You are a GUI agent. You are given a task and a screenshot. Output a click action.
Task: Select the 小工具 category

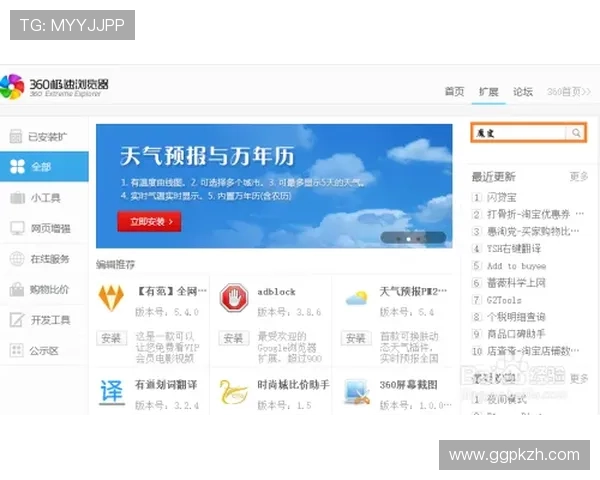[x=44, y=198]
